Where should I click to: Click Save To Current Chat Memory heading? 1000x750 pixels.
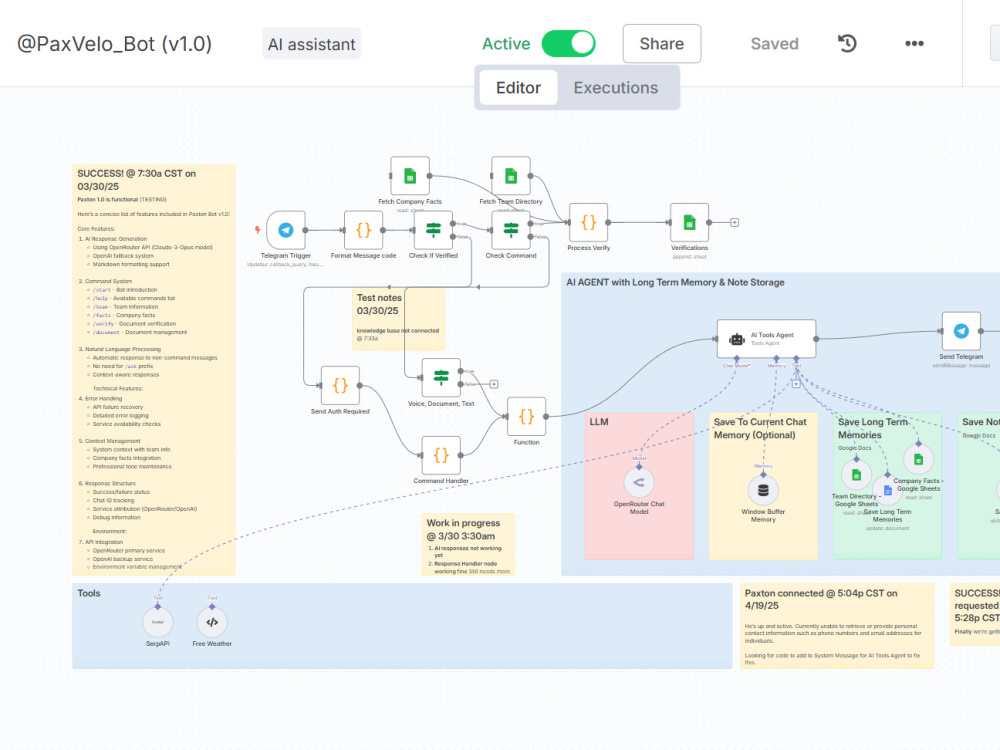[760, 428]
